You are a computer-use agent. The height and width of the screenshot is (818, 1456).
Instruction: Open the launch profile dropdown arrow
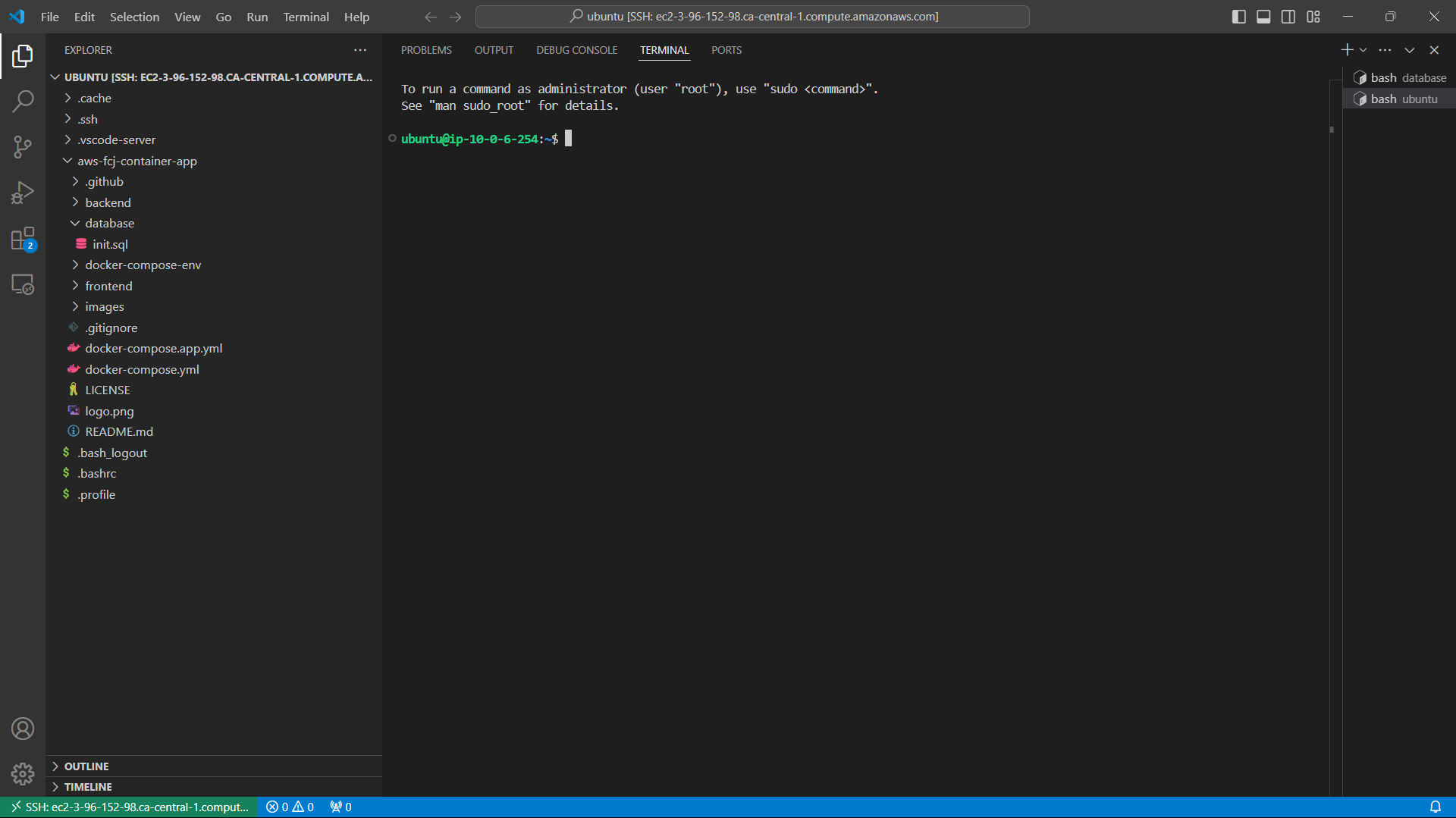(1363, 50)
